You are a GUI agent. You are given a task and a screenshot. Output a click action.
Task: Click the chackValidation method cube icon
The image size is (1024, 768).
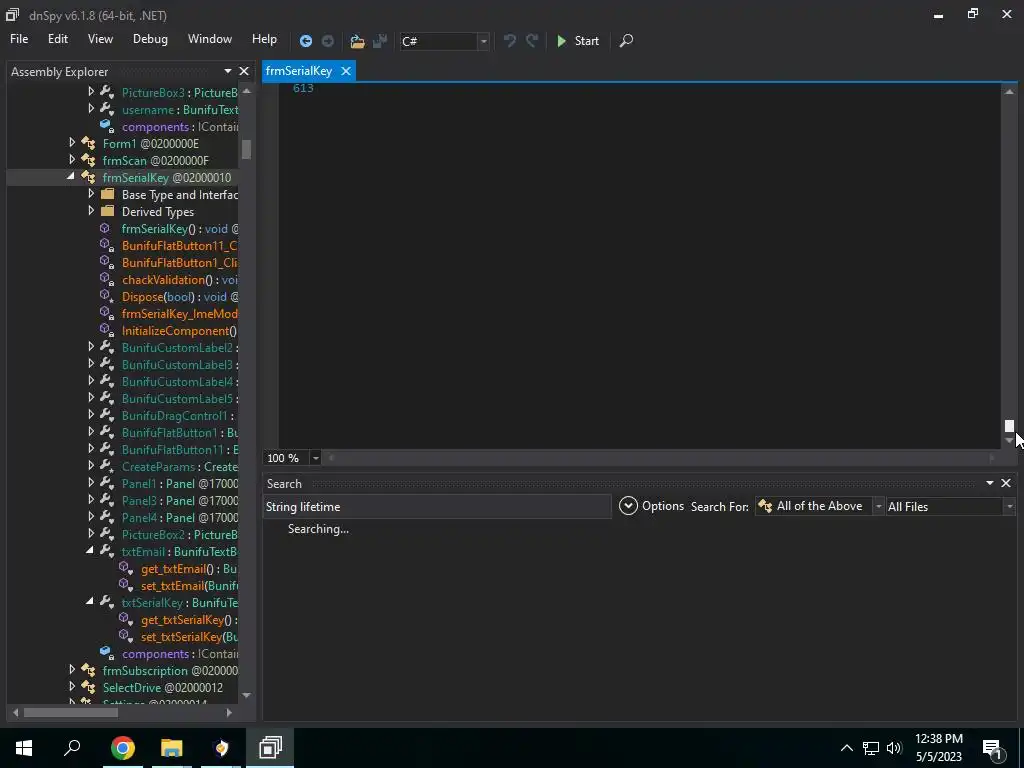[106, 280]
